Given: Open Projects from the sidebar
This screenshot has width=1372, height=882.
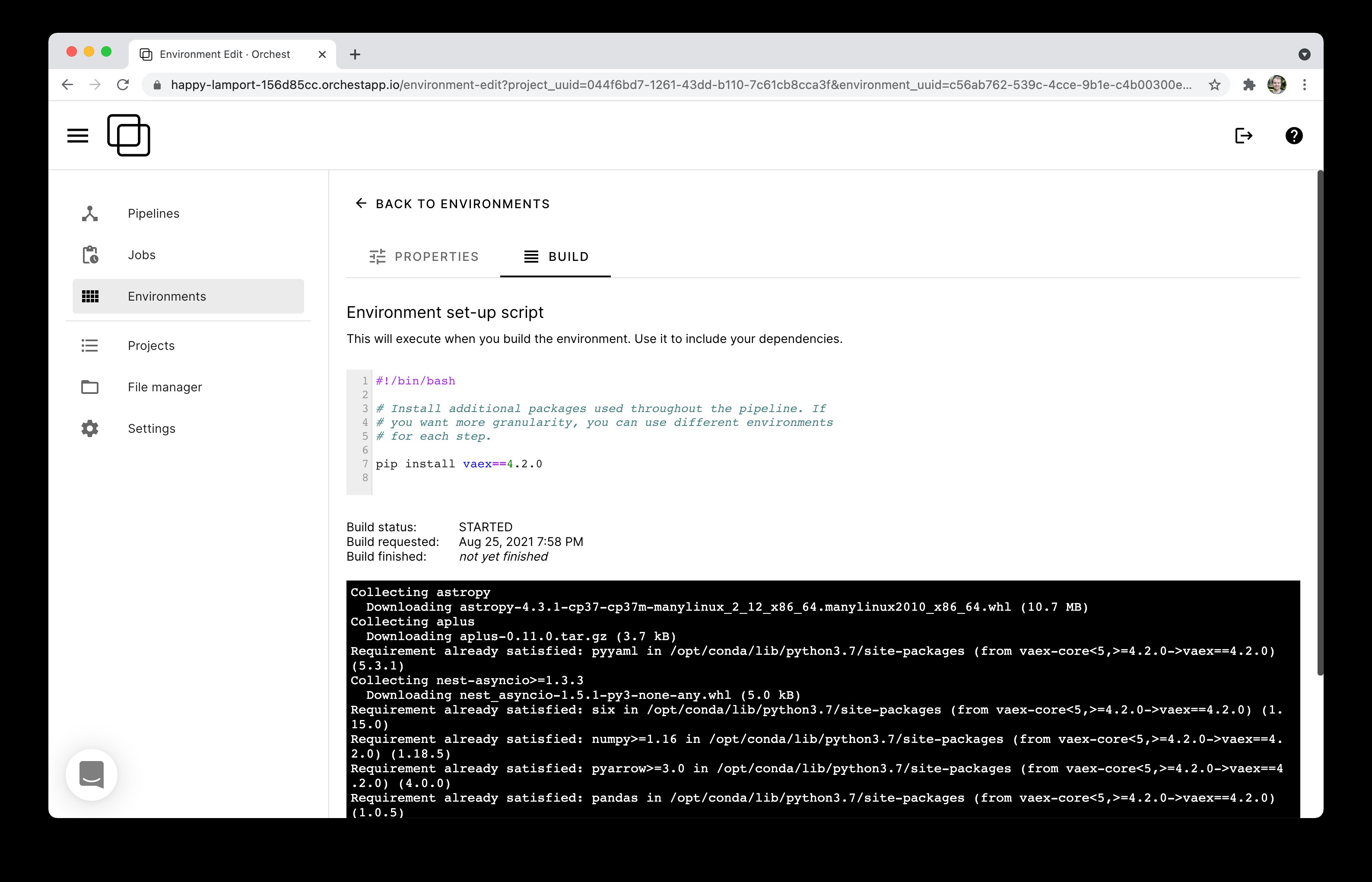Looking at the screenshot, I should [x=188, y=346].
